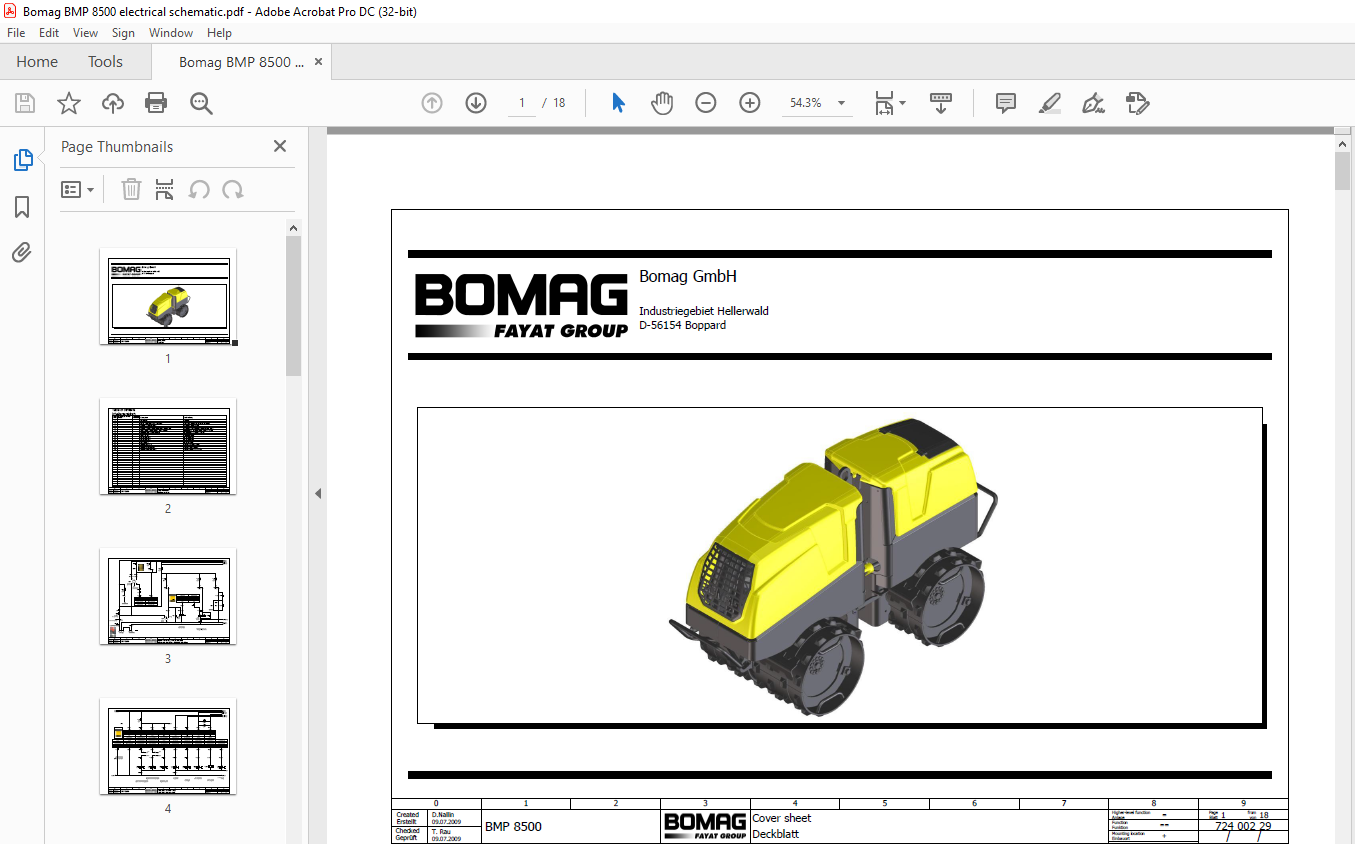Open the Sign document pen tool
Screen dimensions: 1355x844
point(1094,103)
